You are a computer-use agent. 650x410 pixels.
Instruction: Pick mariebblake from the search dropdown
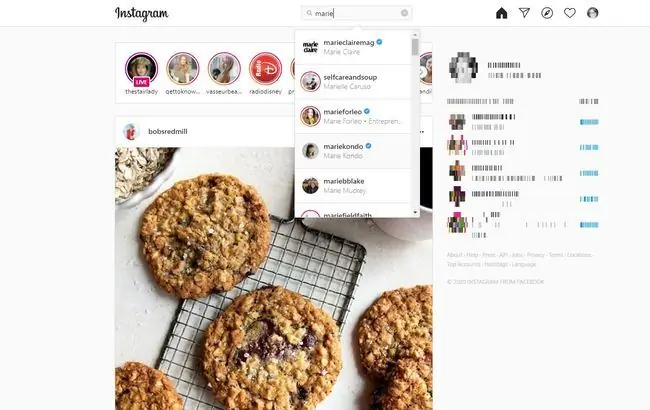click(353, 186)
